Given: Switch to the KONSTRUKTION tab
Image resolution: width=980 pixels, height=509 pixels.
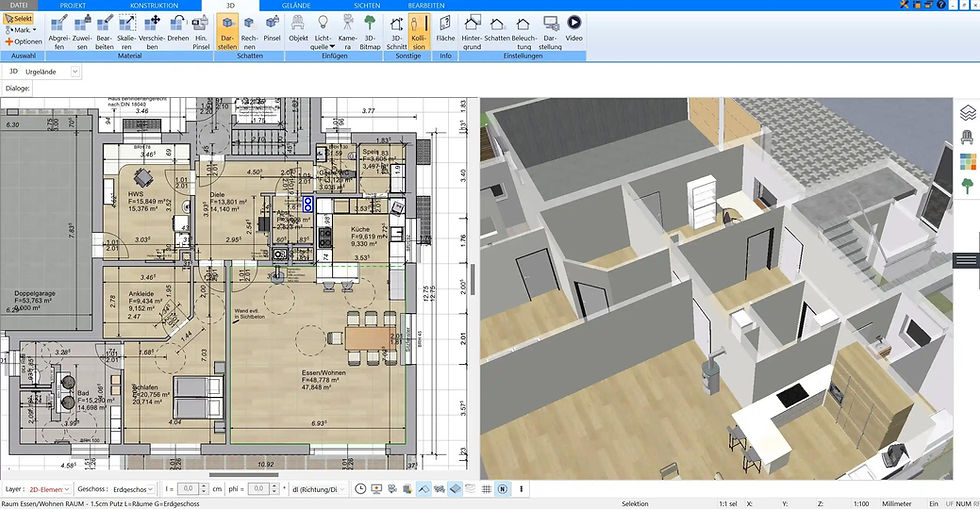Looking at the screenshot, I should tap(154, 5).
